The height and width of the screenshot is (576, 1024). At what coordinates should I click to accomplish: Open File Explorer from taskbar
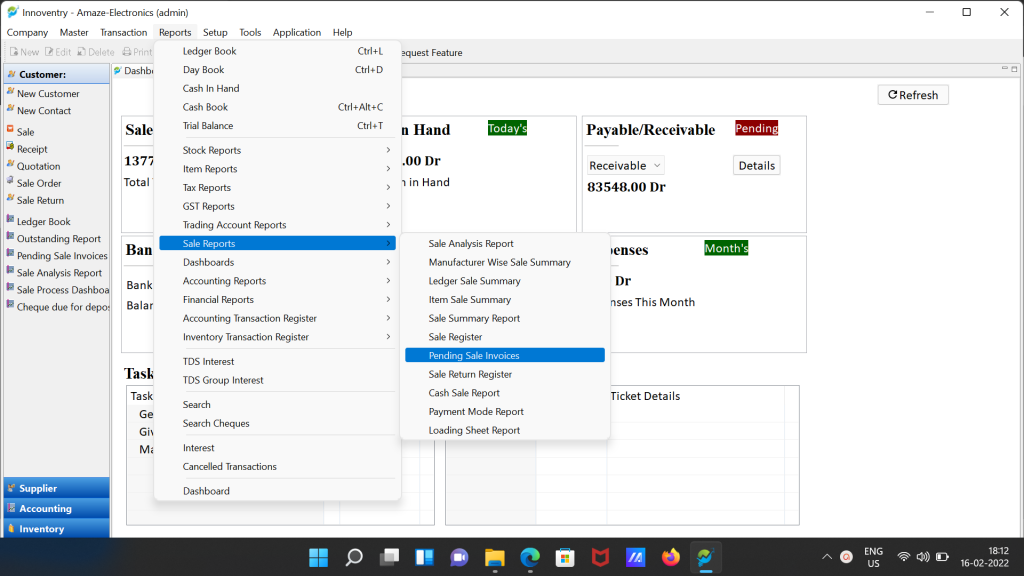pos(495,557)
